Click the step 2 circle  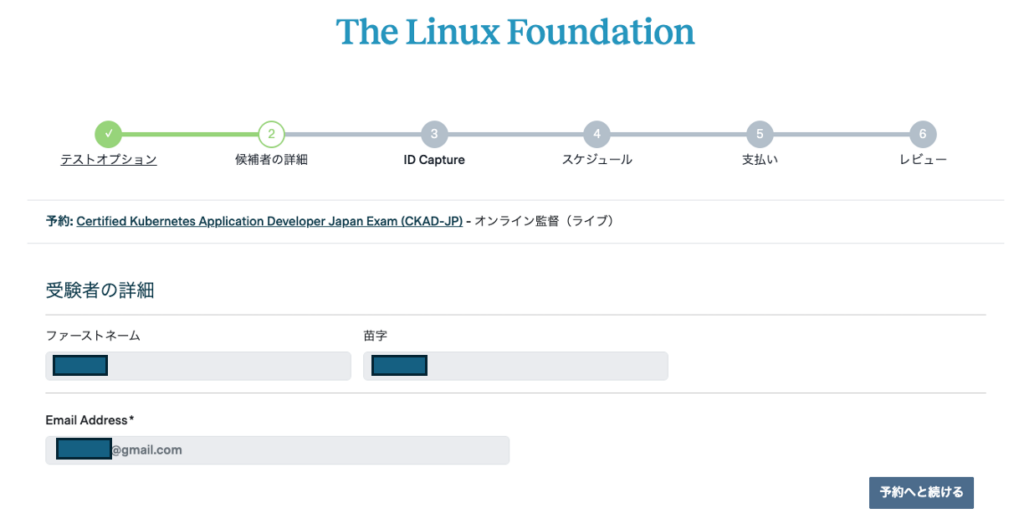coord(271,134)
